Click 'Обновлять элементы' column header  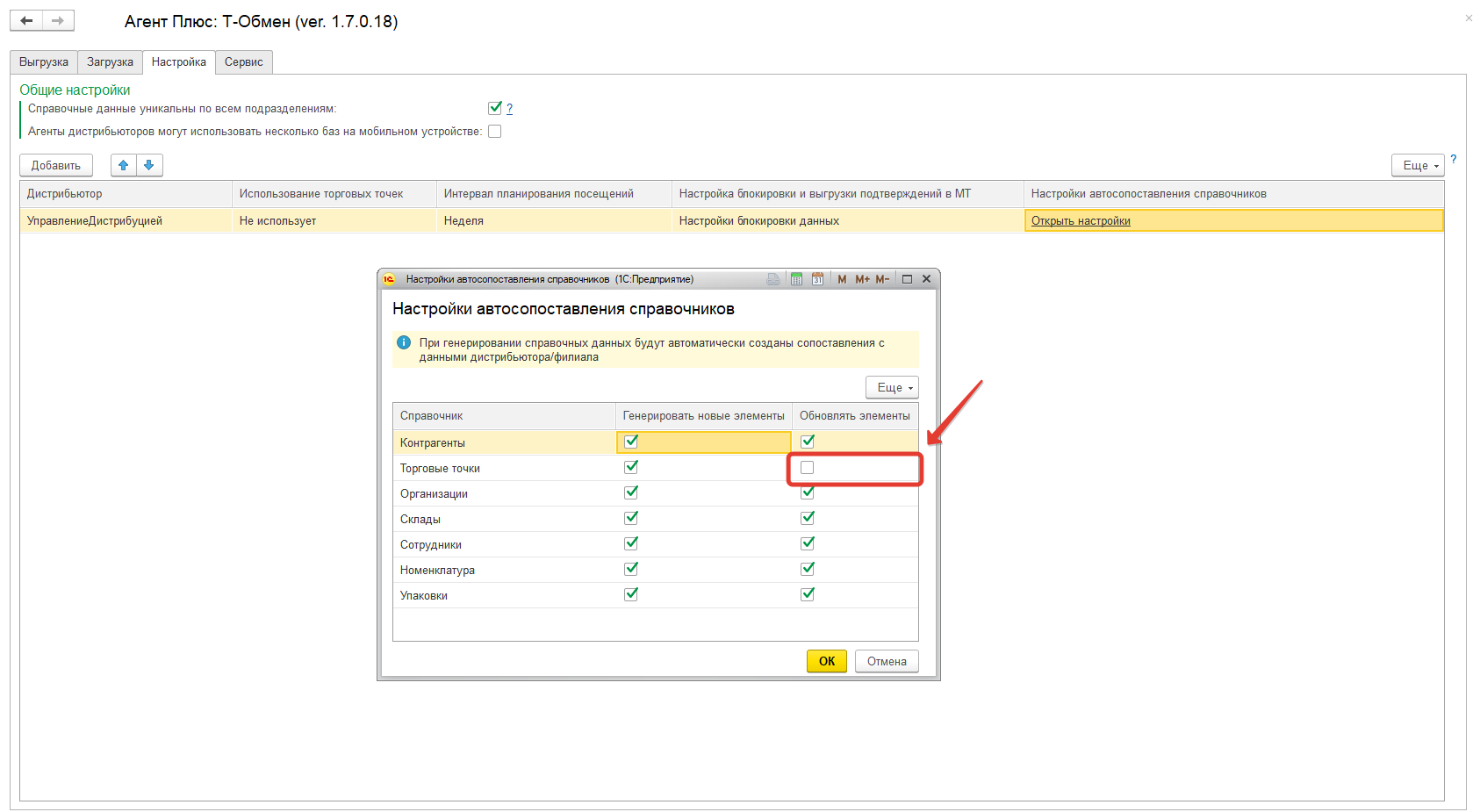pyautogui.click(x=855, y=416)
